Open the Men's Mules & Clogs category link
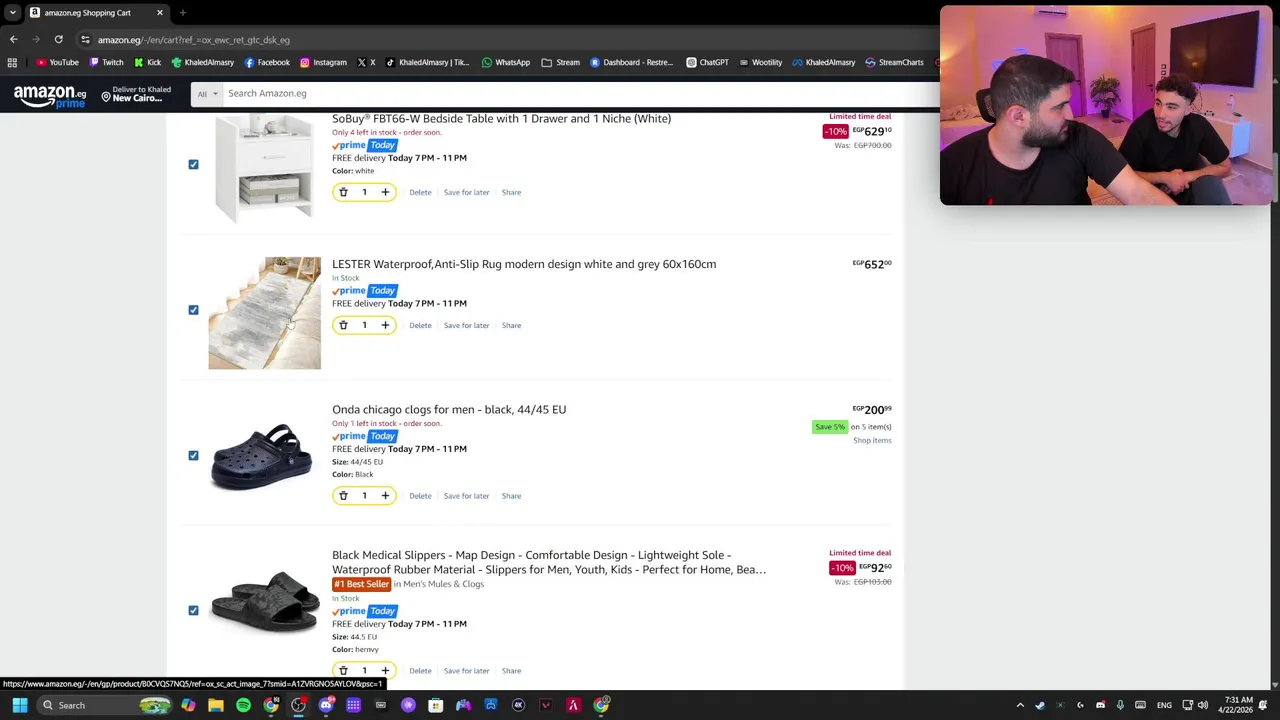Viewport: 1280px width, 720px height. 443,584
